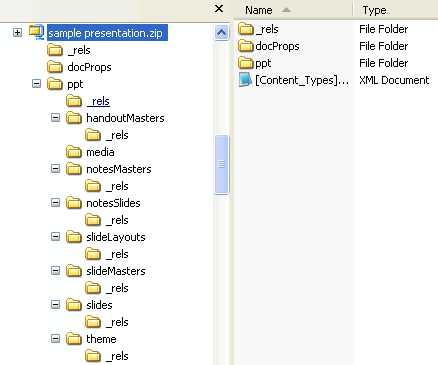Click the slideLayouts folder icon
Image resolution: width=438 pixels, height=365 pixels.
pyautogui.click(x=74, y=237)
